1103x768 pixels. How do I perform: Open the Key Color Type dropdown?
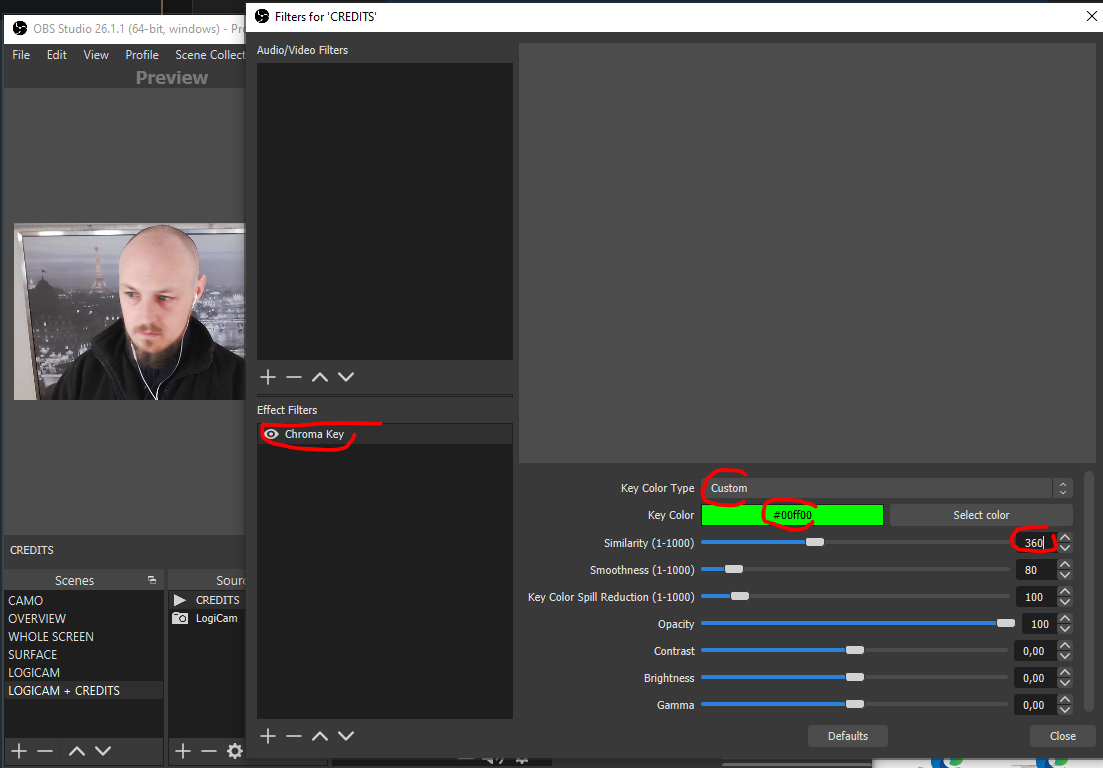click(885, 487)
